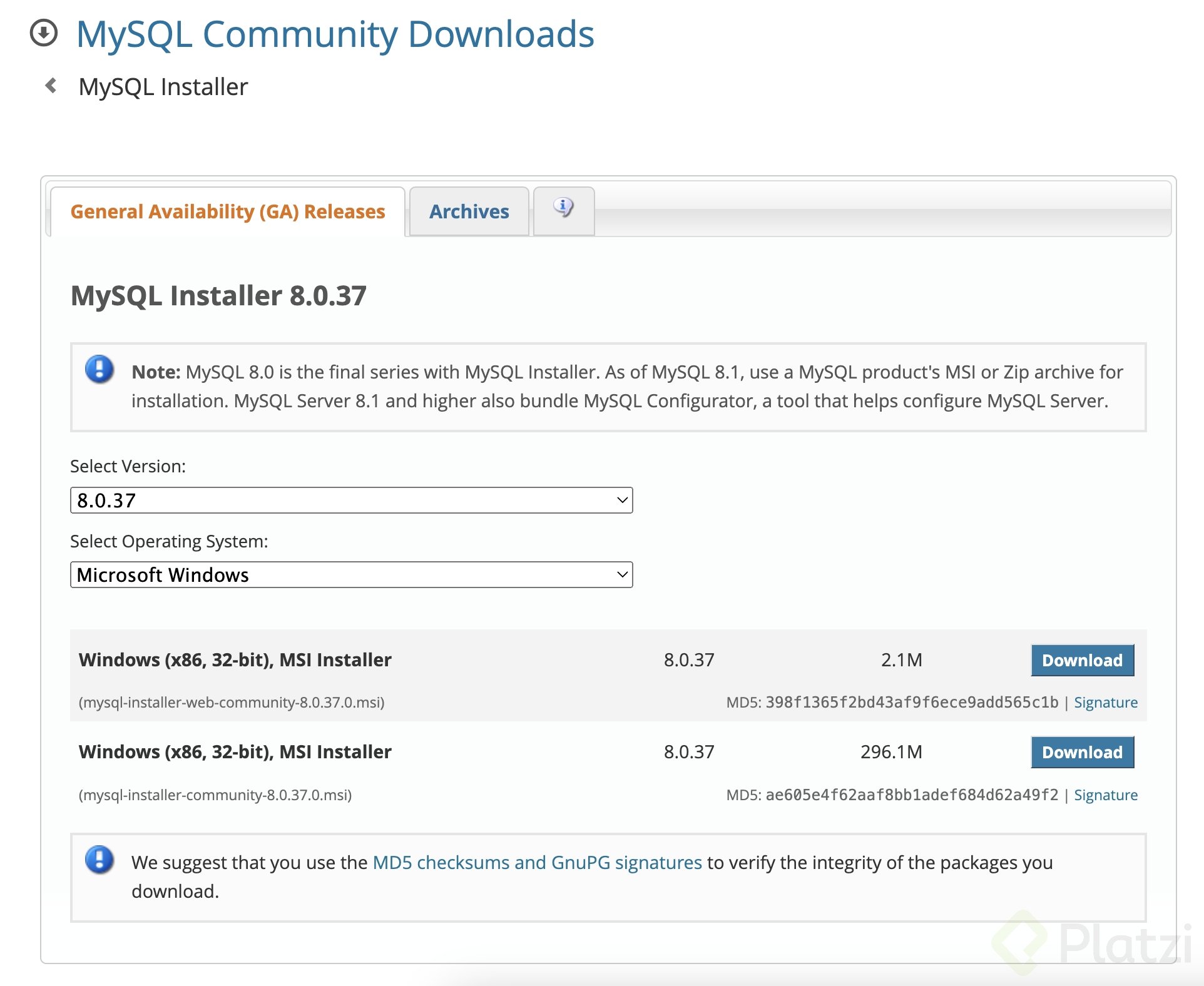
Task: Click the Select Version label
Action: (128, 467)
